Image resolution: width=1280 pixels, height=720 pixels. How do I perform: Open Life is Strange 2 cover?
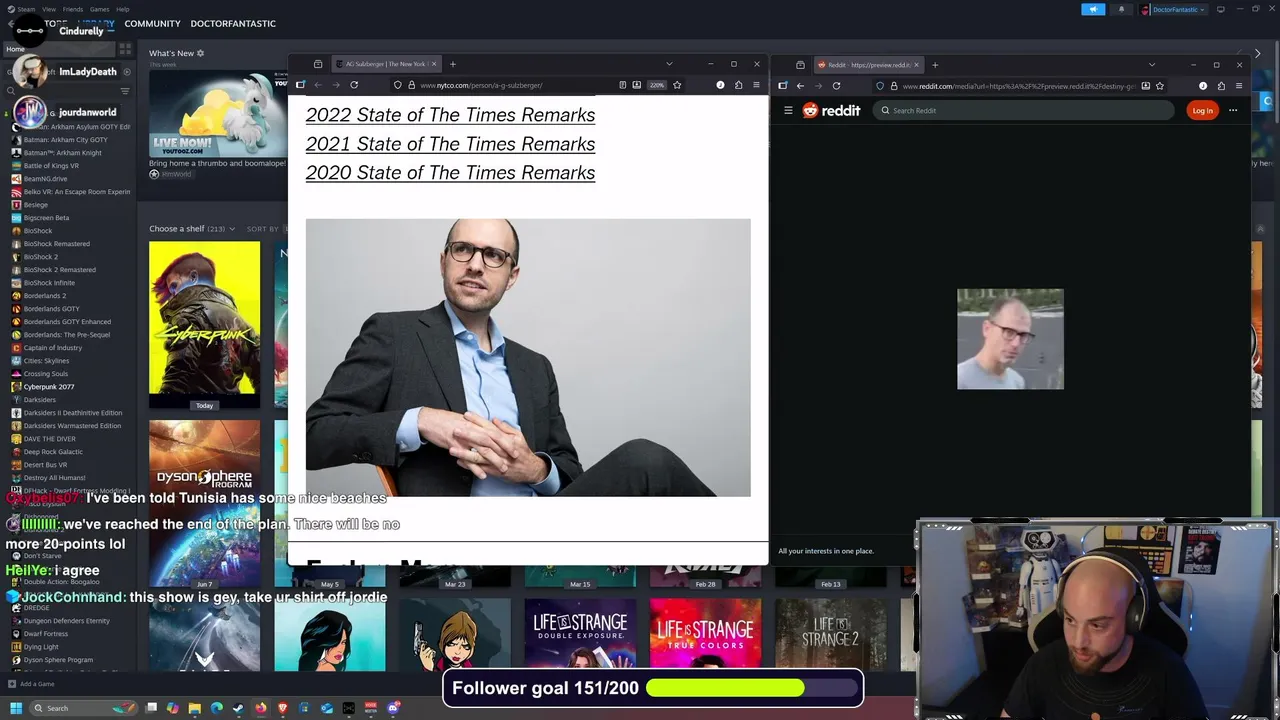pos(830,633)
